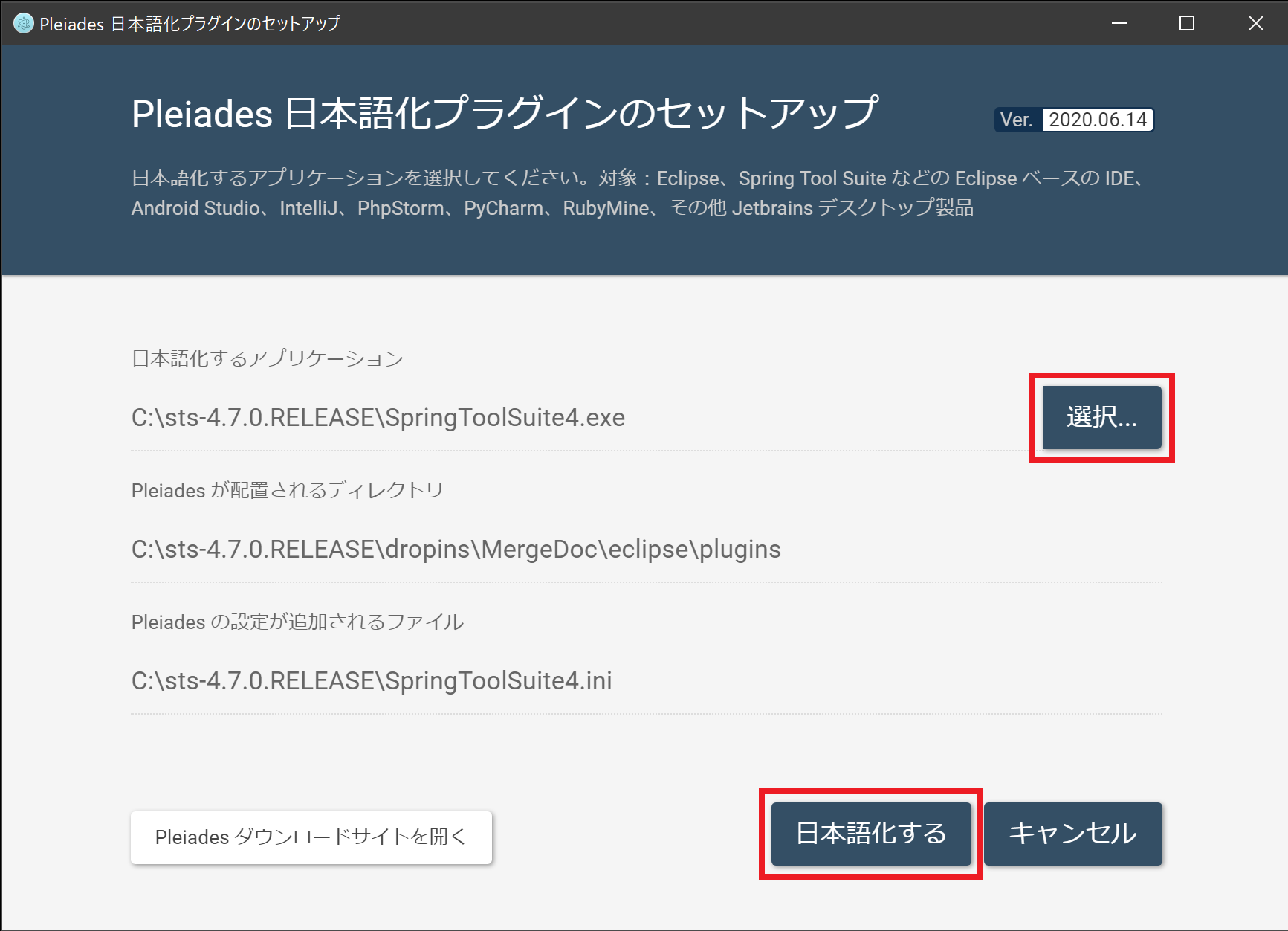Click the label 日本語化するアプリケーション
The width and height of the screenshot is (1288, 931).
point(268,358)
